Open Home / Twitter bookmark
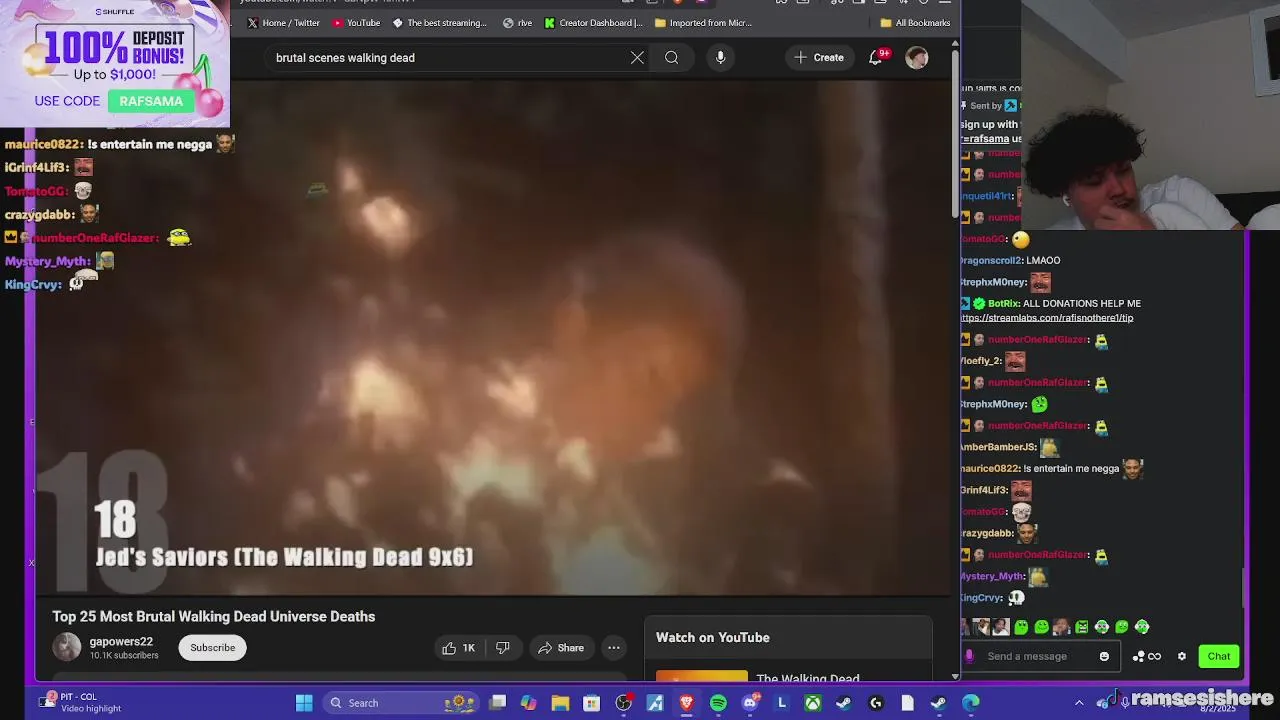Image resolution: width=1280 pixels, height=720 pixels. [x=283, y=23]
